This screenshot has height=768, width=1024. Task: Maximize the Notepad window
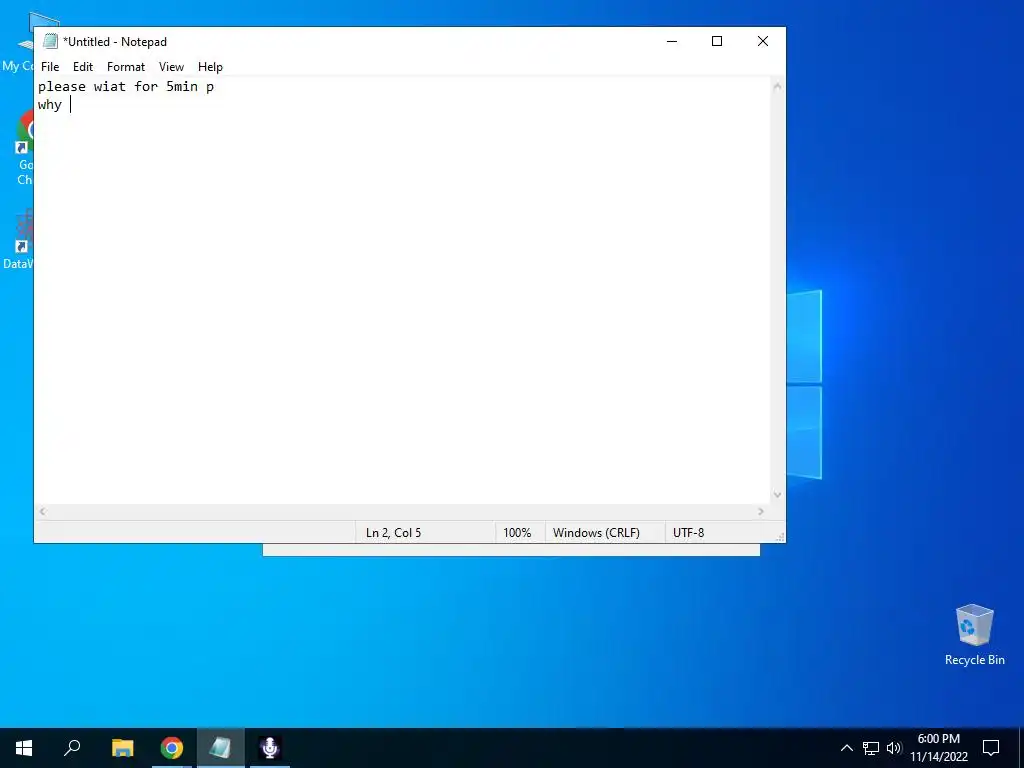[x=716, y=41]
